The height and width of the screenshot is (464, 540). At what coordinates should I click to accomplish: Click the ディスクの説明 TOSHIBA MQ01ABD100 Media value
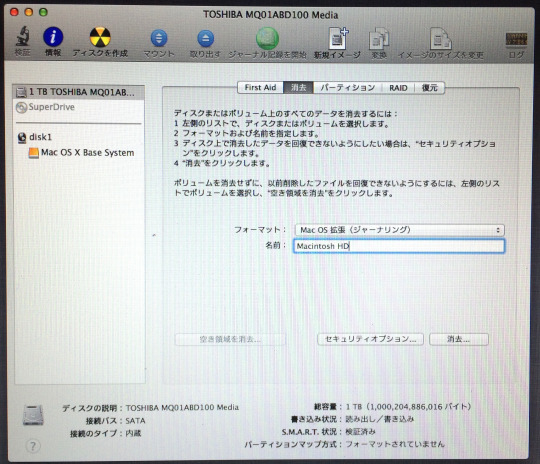(x=182, y=408)
